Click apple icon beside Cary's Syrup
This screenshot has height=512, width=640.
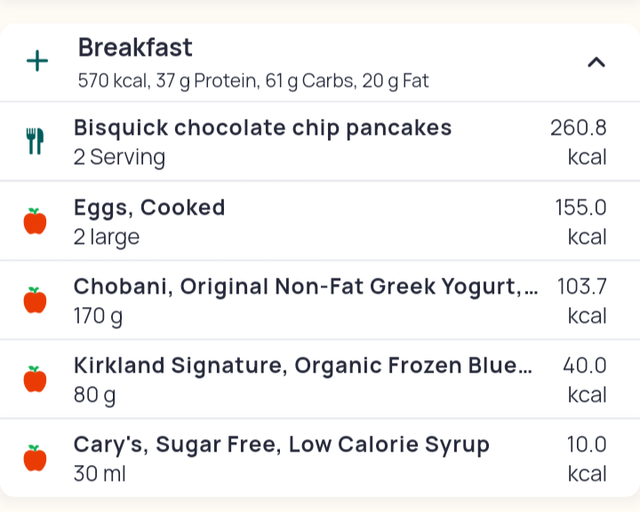(35, 458)
